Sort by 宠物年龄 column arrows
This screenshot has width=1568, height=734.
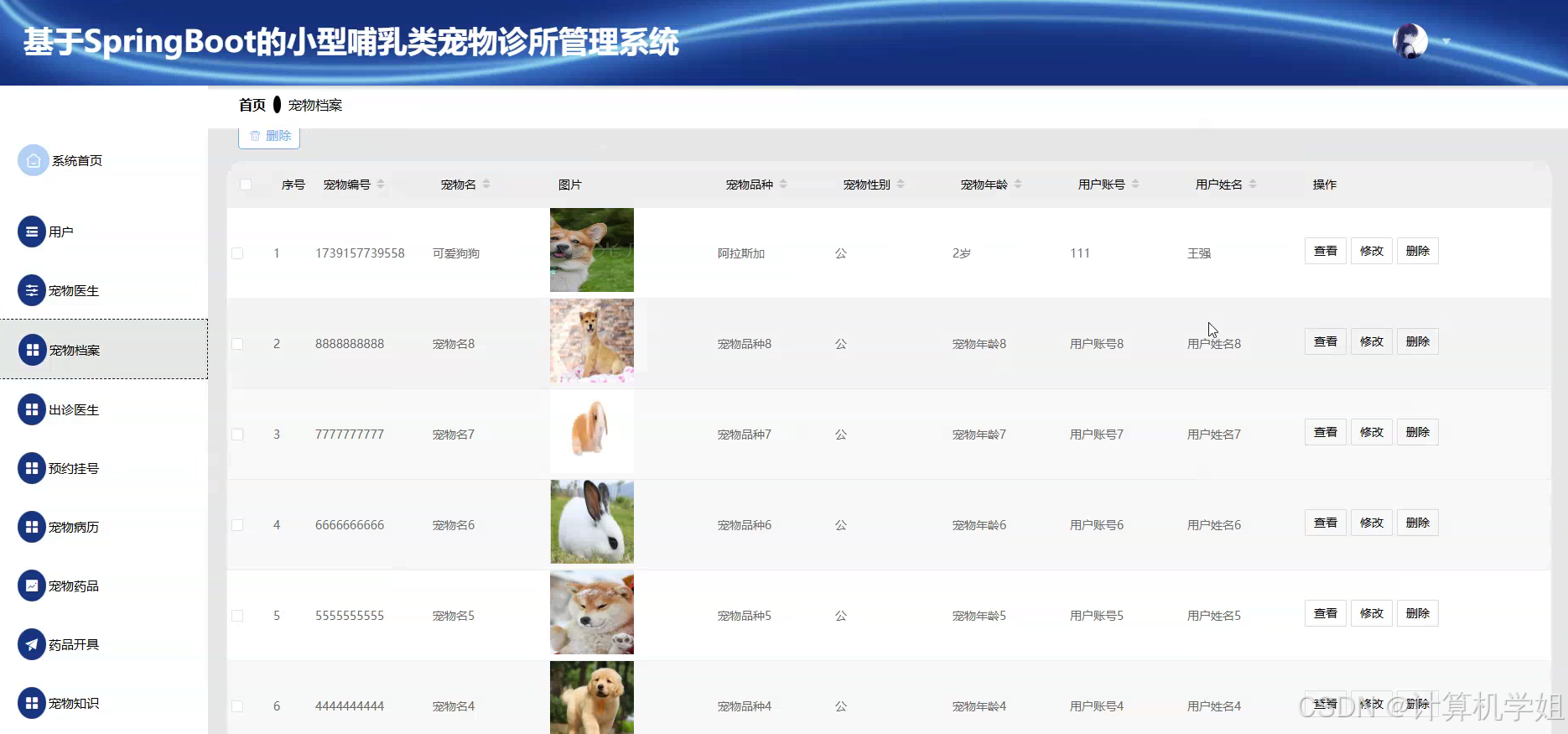tap(1018, 184)
